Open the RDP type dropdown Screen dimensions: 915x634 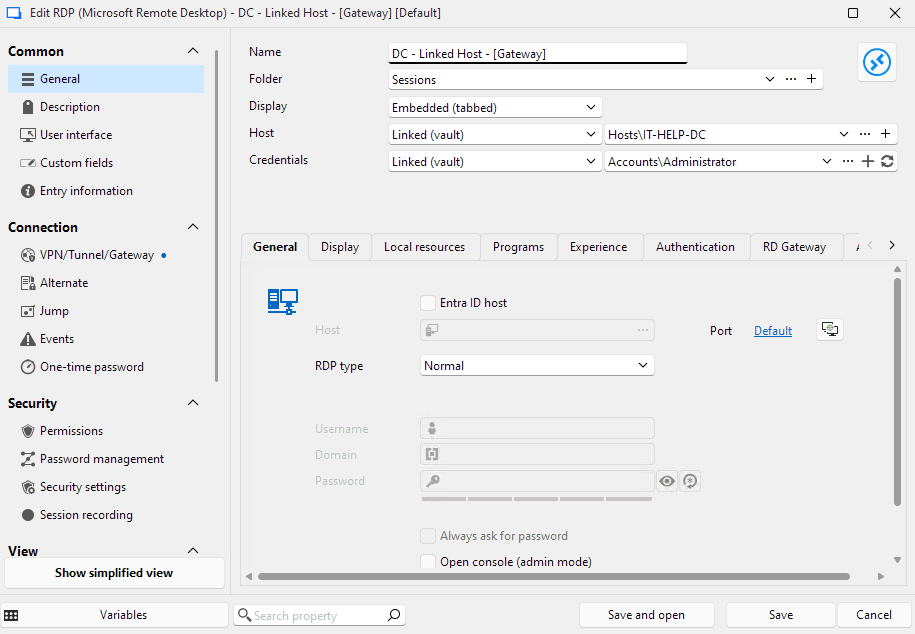point(537,365)
